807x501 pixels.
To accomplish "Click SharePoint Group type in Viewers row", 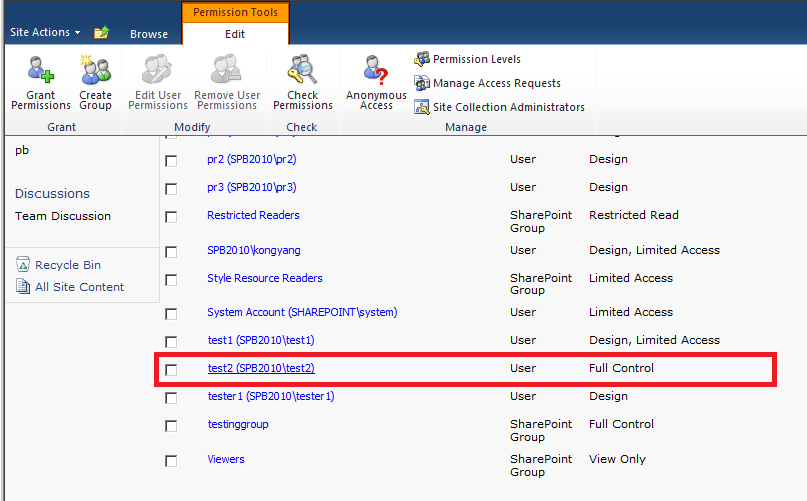I will [540, 465].
